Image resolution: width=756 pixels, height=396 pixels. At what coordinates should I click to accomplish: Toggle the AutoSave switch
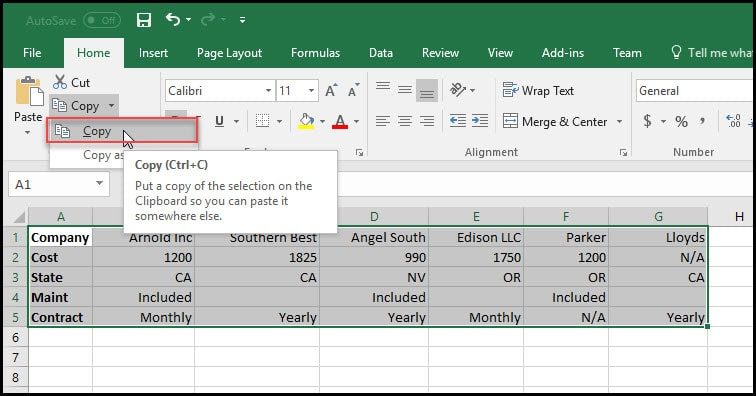tap(102, 20)
